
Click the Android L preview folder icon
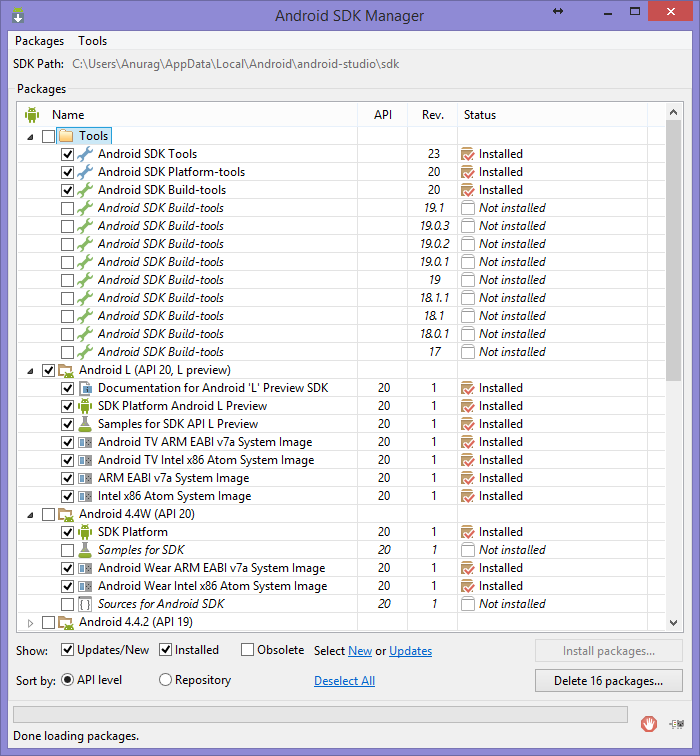point(66,370)
